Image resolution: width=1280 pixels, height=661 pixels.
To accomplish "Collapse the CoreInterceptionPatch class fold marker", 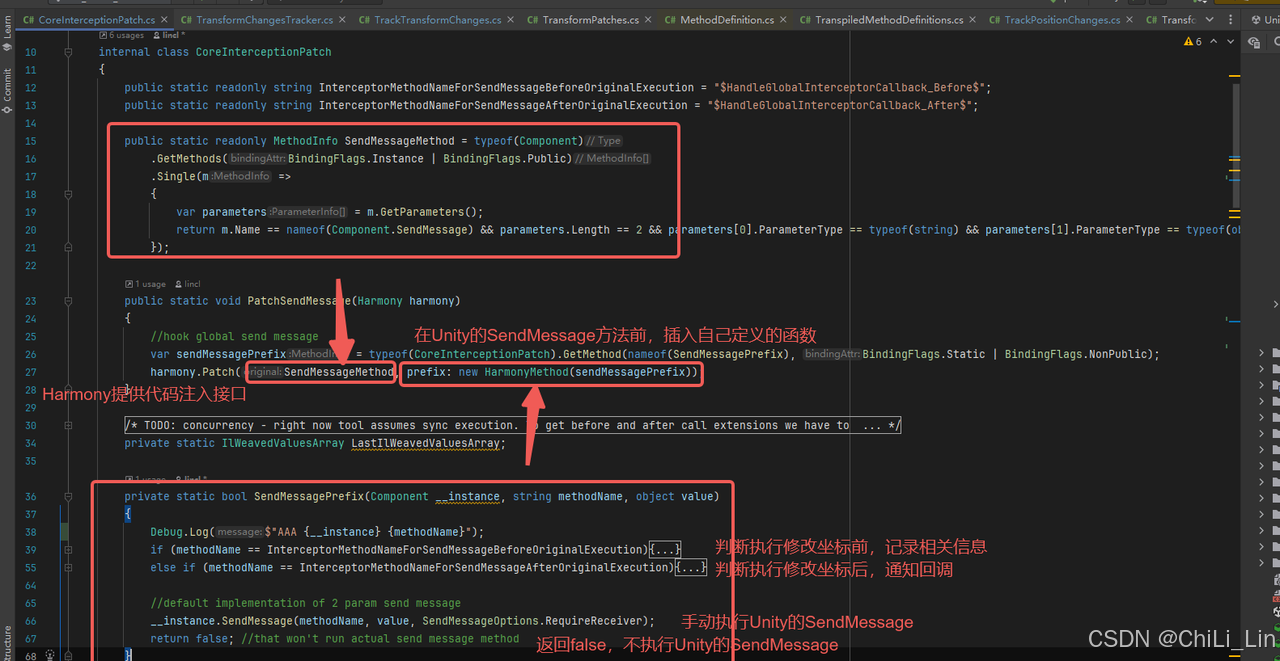I will 68,52.
